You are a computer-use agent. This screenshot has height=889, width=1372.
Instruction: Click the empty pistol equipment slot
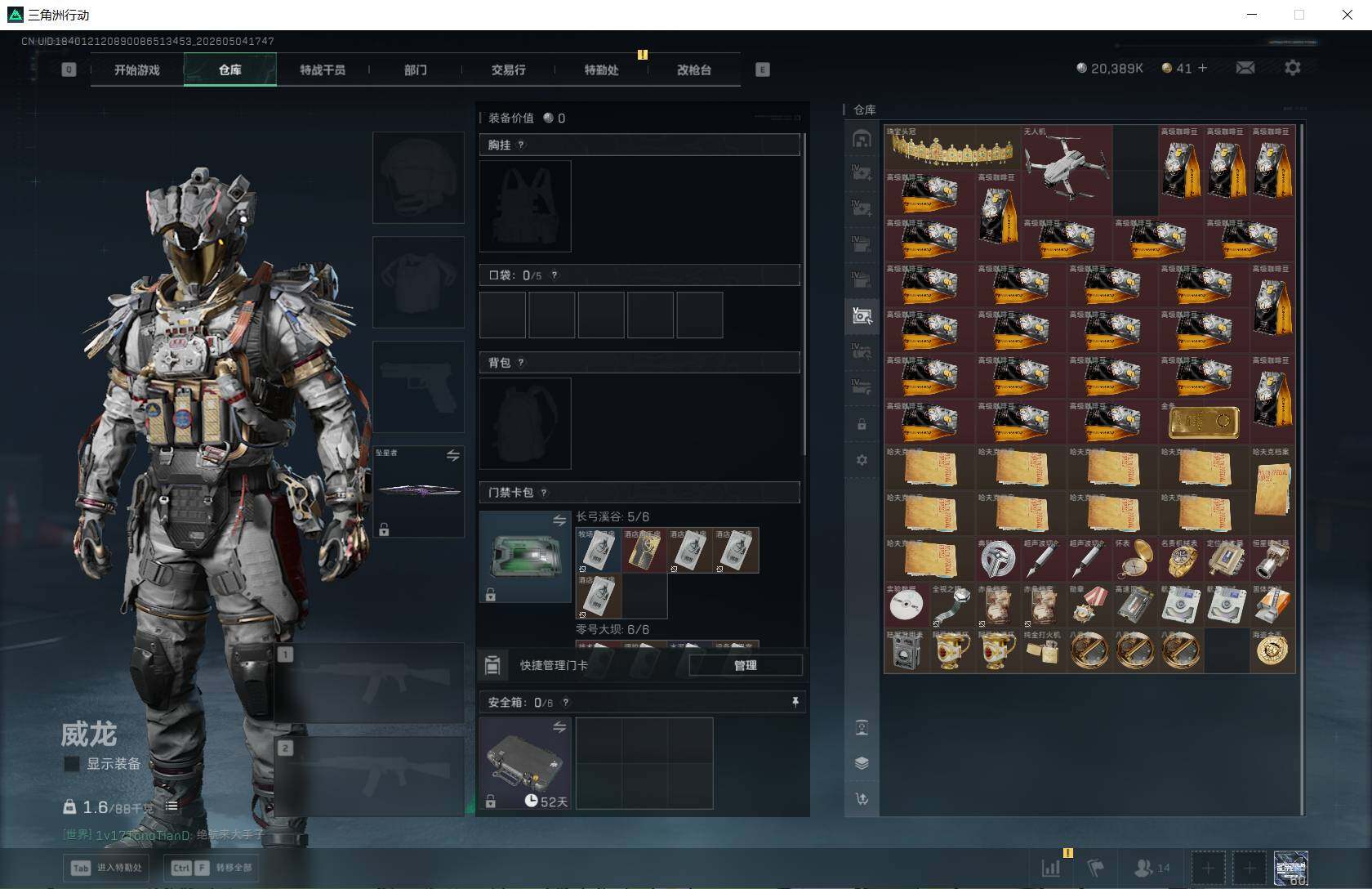418,386
